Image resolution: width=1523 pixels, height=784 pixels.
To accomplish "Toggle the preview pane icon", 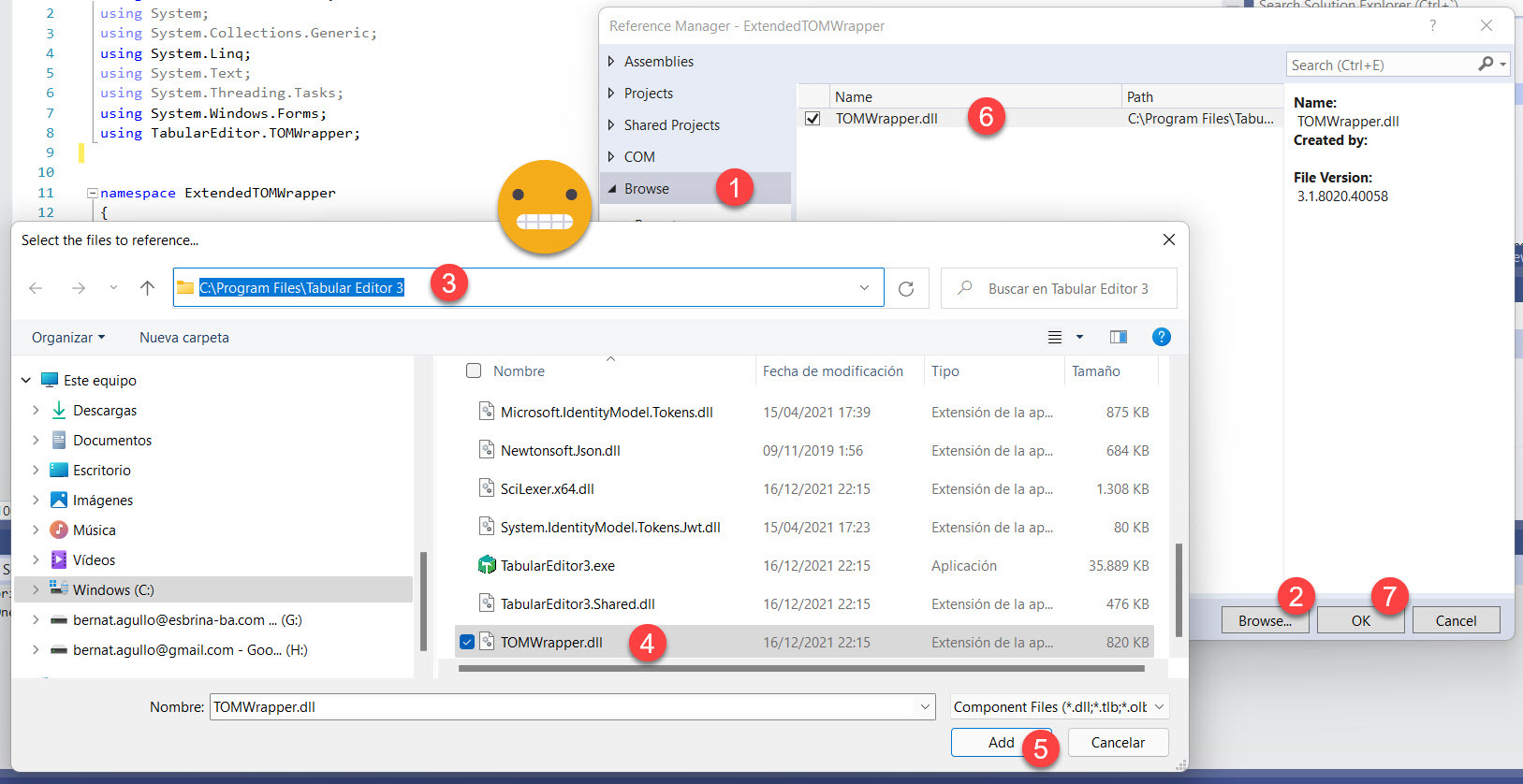I will tap(1118, 338).
